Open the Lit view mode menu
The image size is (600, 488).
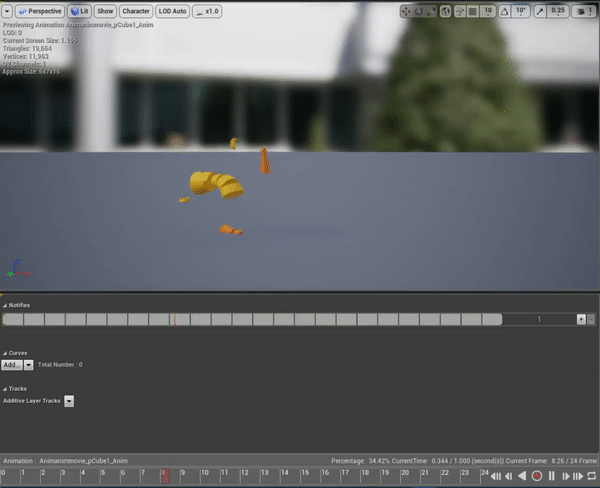[x=79, y=11]
